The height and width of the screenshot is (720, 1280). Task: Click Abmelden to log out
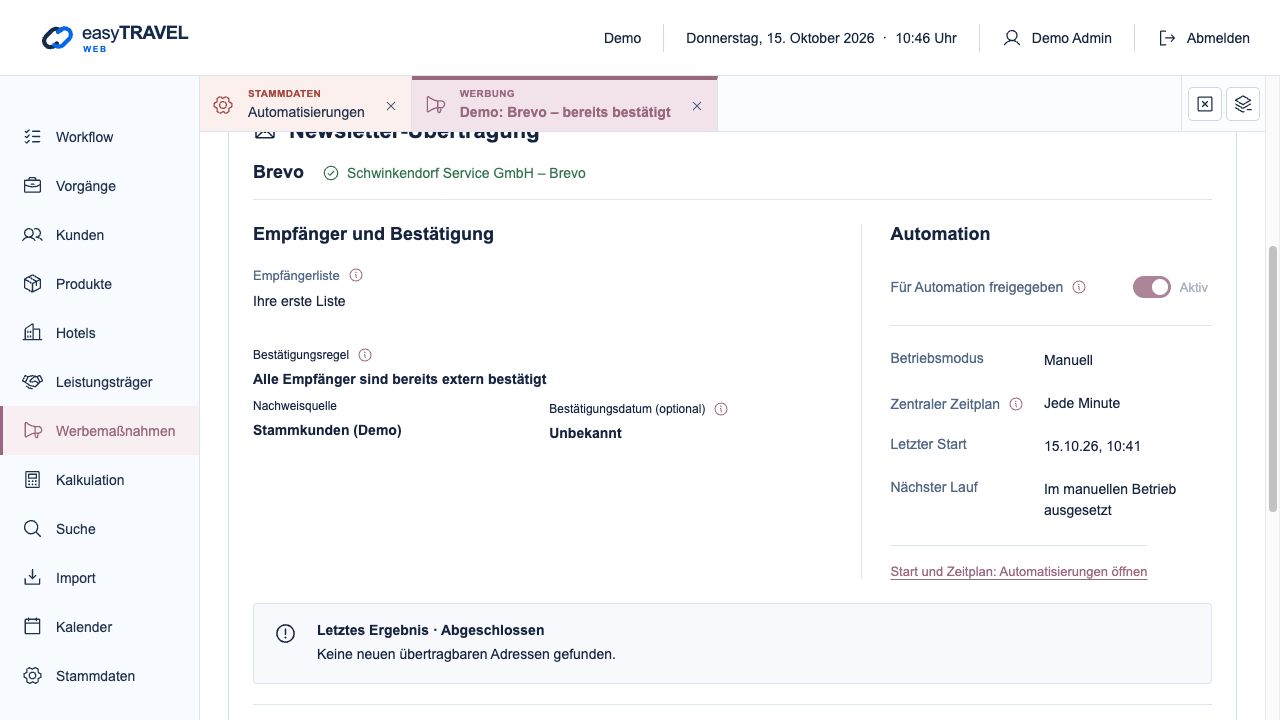(1204, 38)
